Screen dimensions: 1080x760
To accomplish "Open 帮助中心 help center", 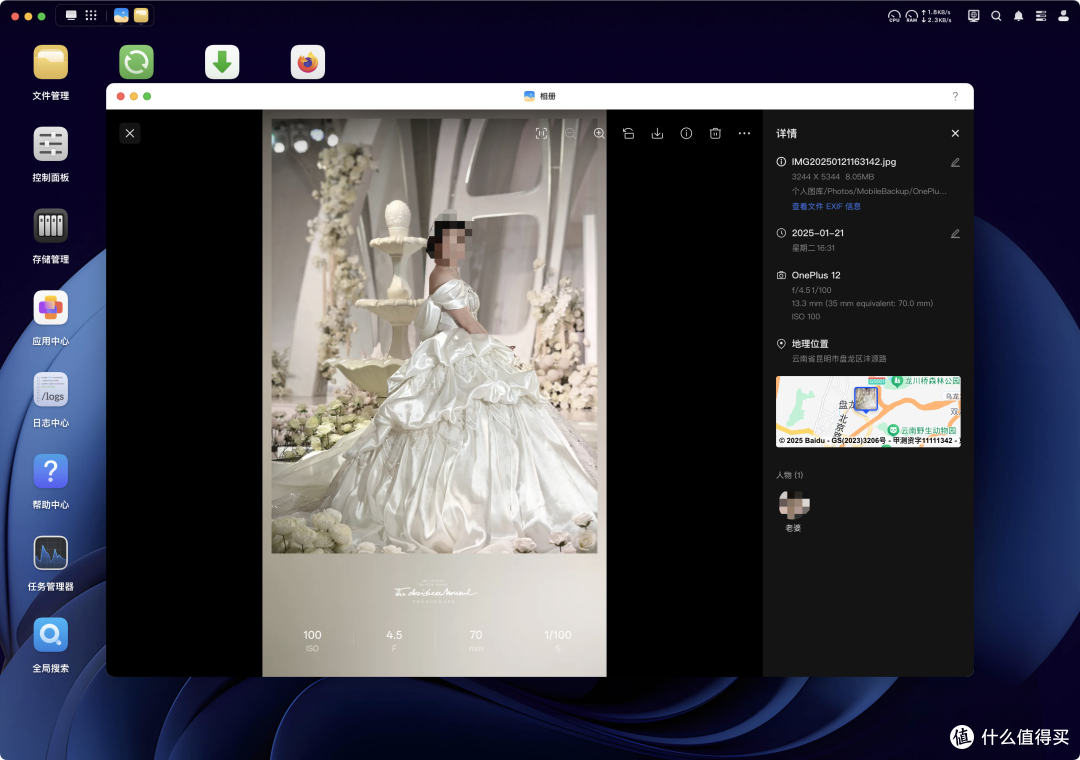I will pyautogui.click(x=50, y=482).
